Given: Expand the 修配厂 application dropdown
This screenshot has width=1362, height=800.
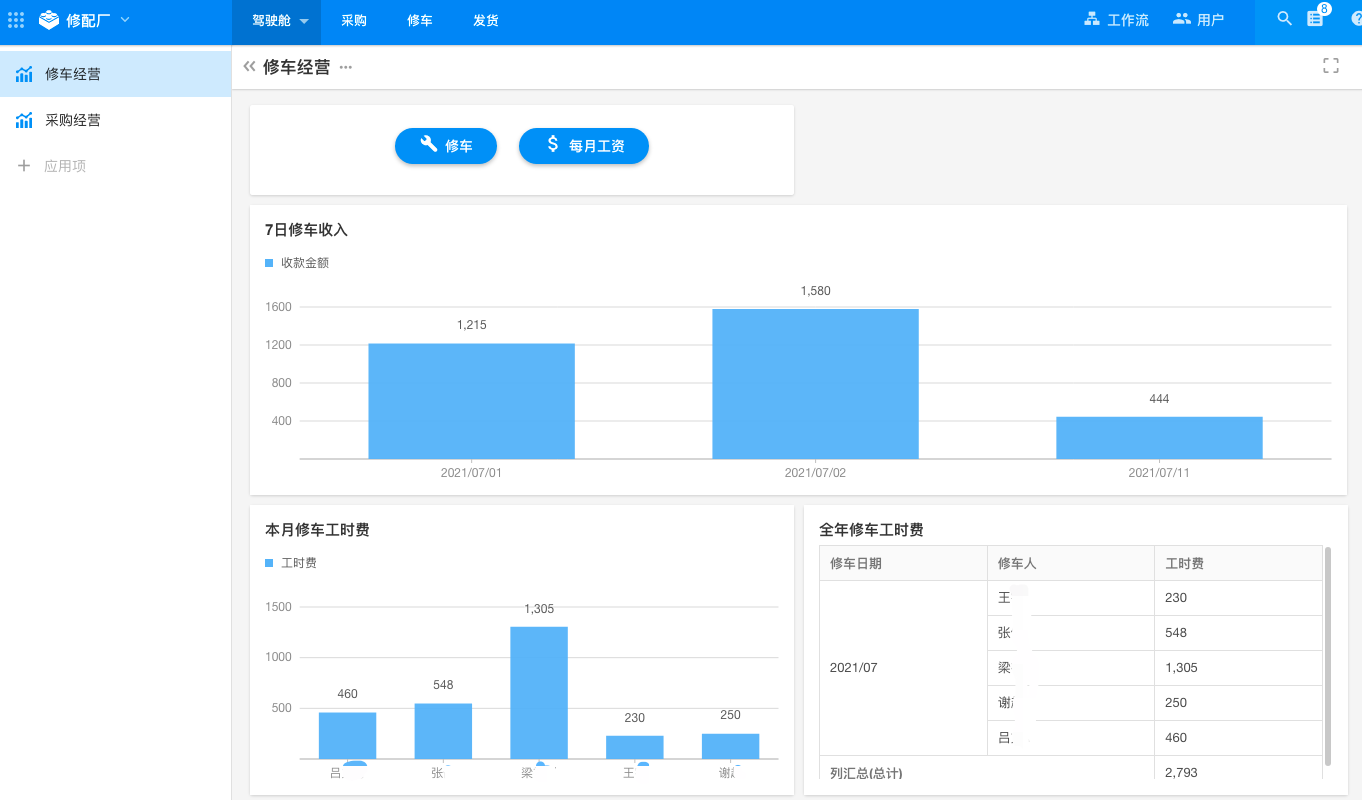Looking at the screenshot, I should [124, 20].
